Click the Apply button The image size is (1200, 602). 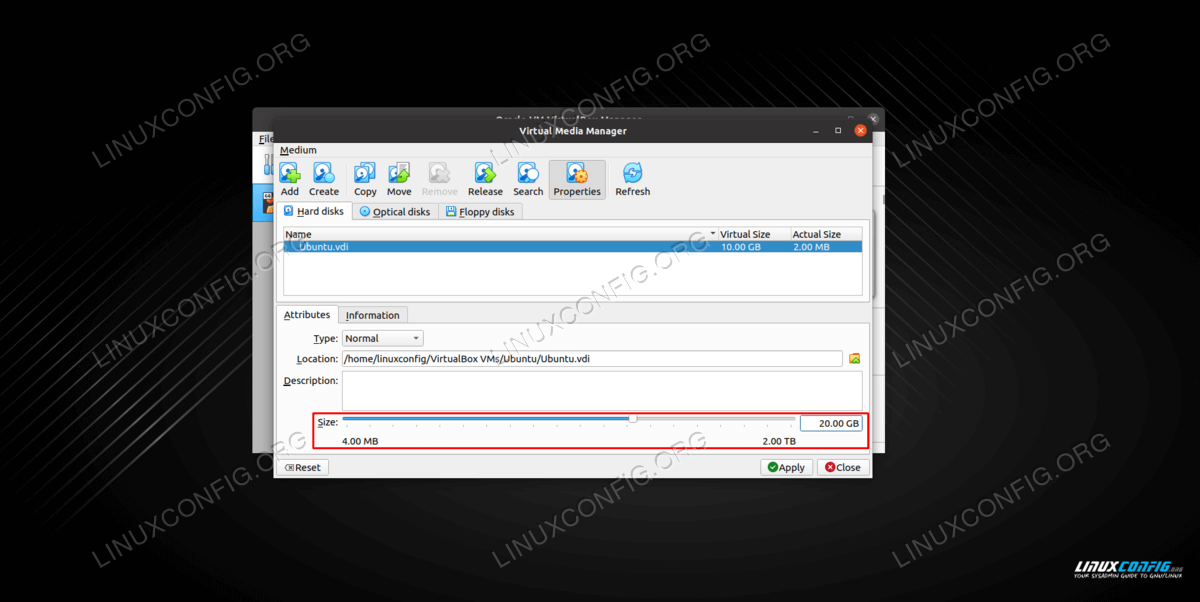click(785, 467)
